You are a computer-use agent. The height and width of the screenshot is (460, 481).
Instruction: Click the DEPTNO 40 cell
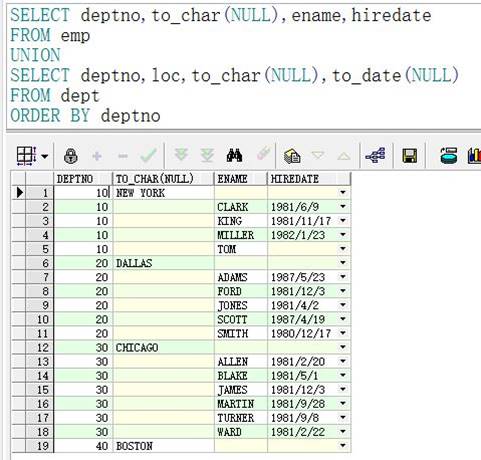pos(83,446)
